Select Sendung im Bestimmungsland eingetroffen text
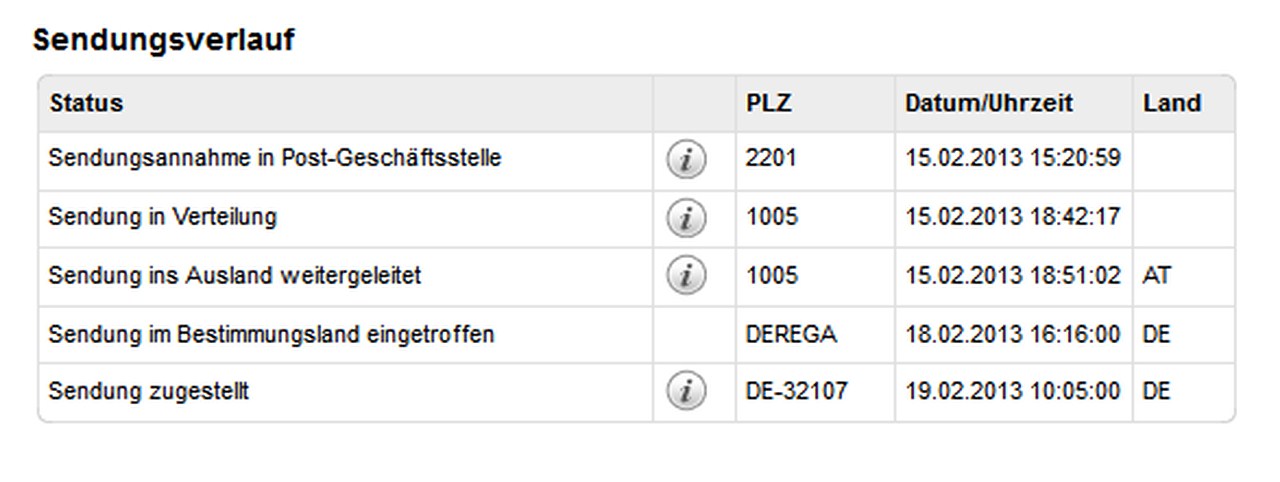The image size is (1280, 482). pyautogui.click(x=271, y=334)
